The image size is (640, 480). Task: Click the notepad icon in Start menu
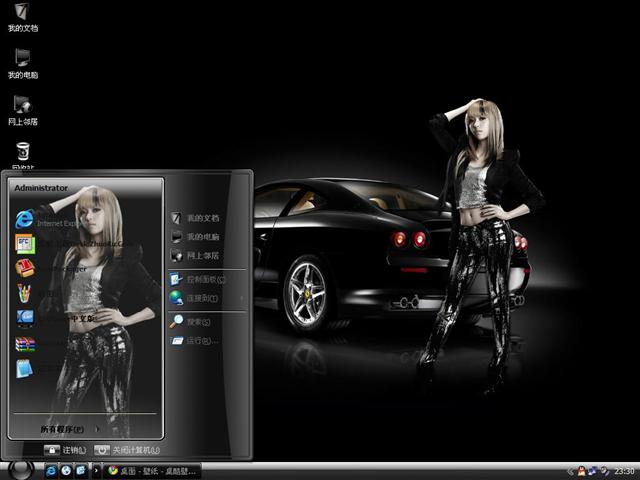[26, 369]
